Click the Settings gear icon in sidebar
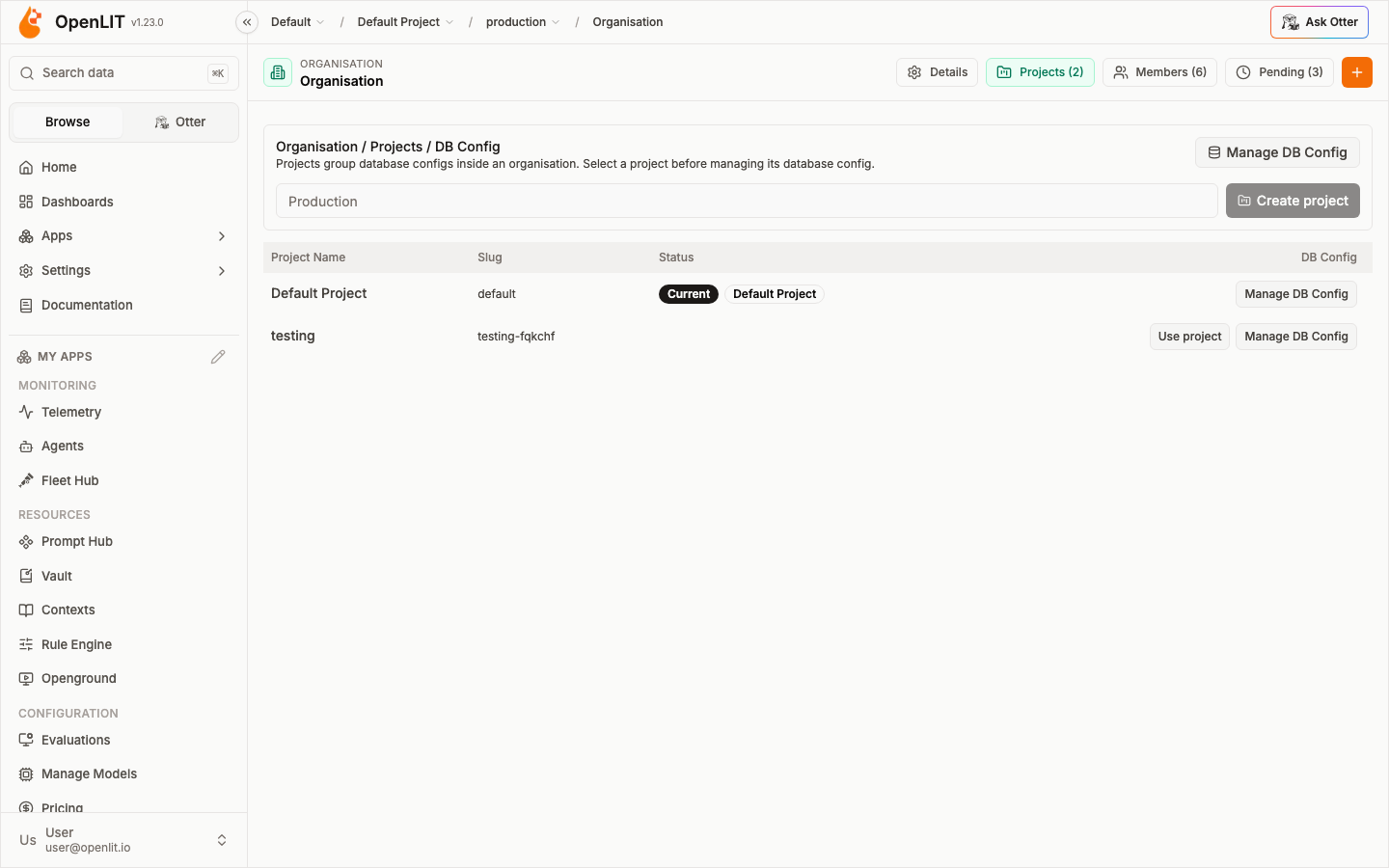Image resolution: width=1389 pixels, height=868 pixels. [x=26, y=271]
